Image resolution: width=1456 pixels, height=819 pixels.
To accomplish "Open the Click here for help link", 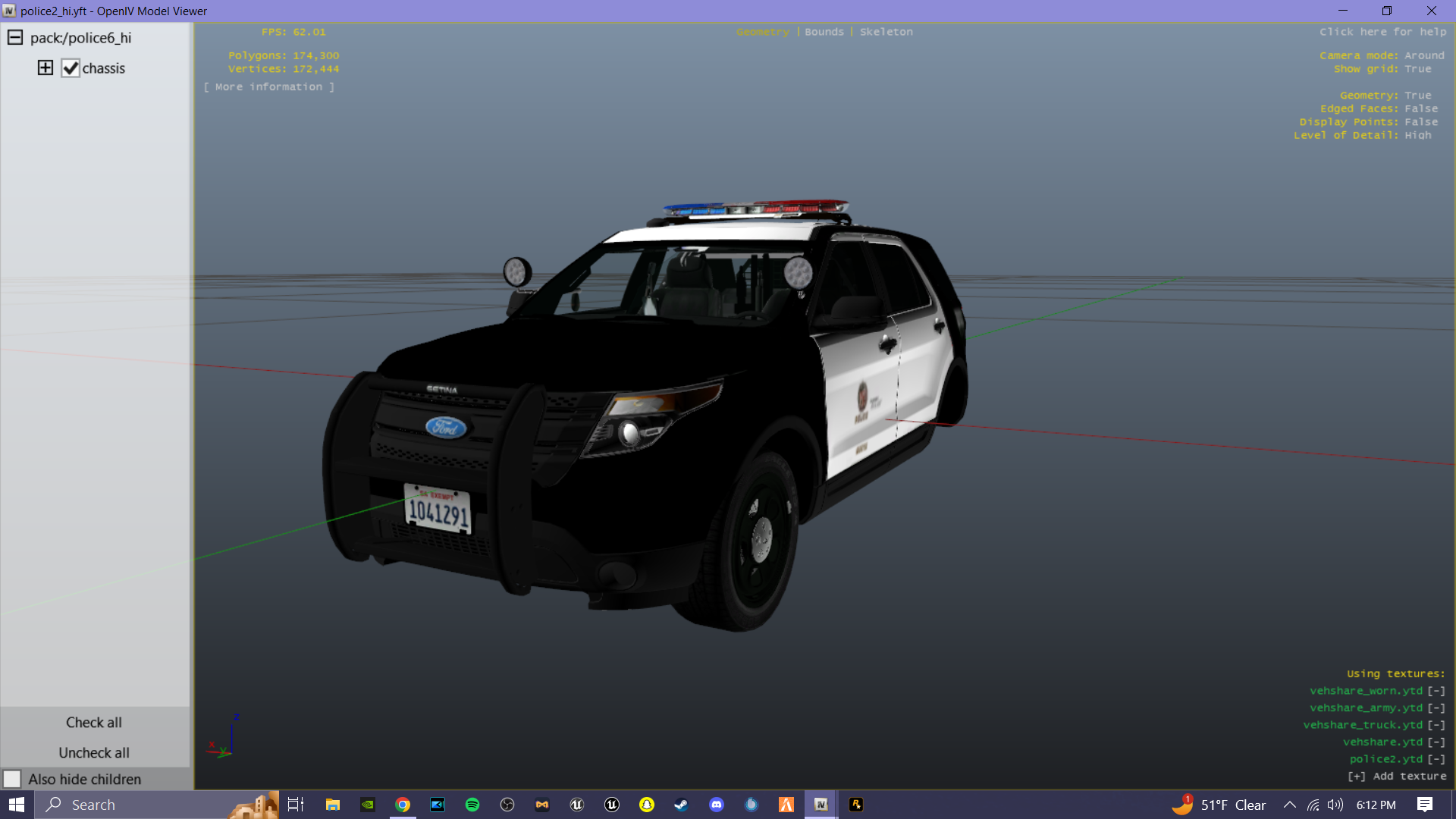I will (x=1382, y=32).
